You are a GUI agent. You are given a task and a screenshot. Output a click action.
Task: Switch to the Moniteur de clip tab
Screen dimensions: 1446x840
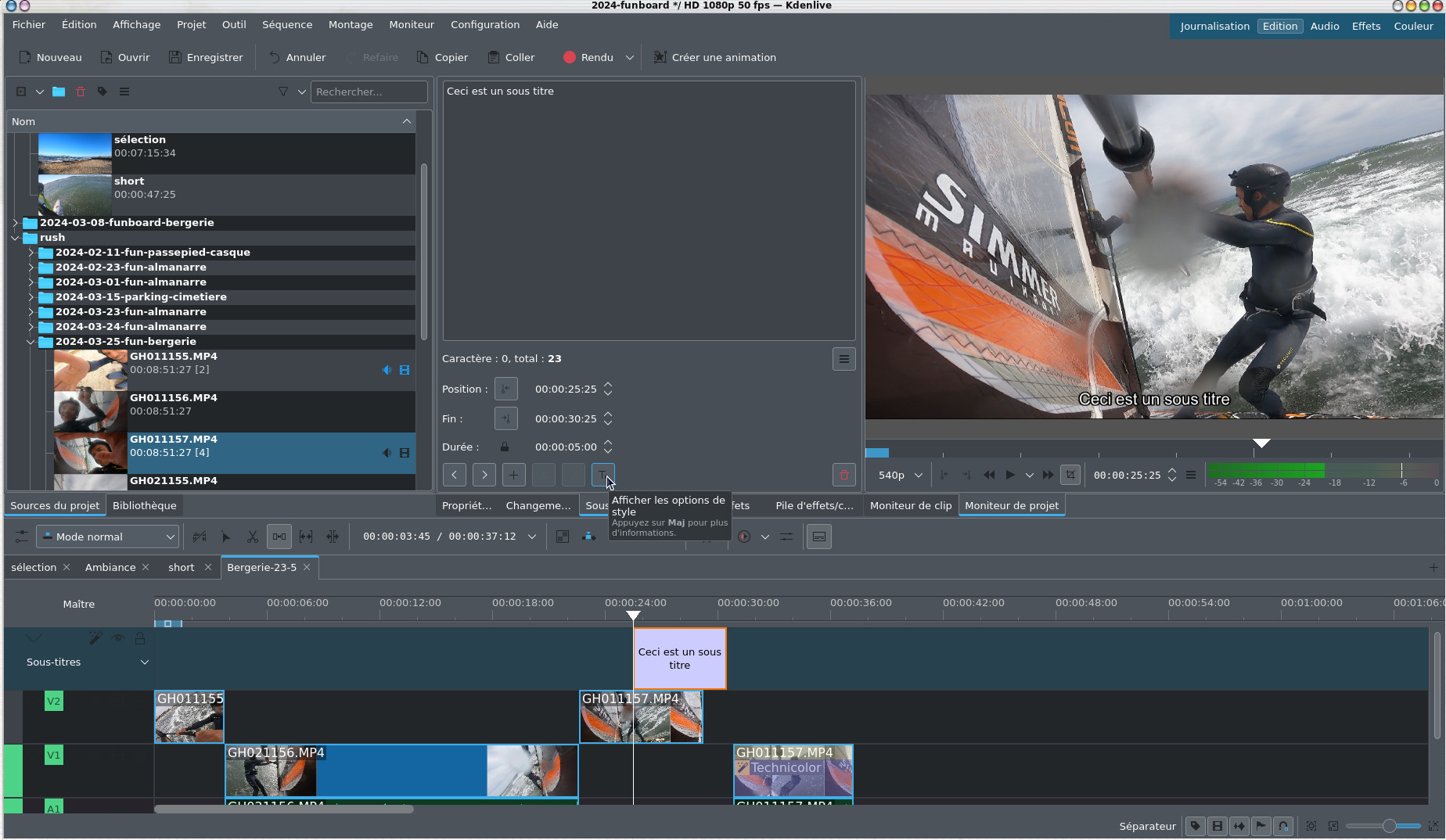pos(911,505)
